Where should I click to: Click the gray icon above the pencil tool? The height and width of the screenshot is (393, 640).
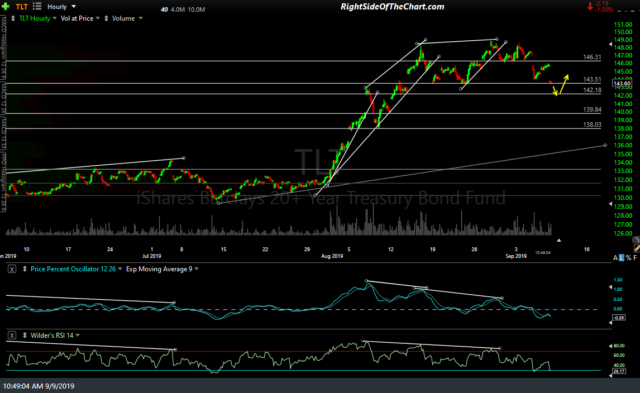[x=636, y=240]
